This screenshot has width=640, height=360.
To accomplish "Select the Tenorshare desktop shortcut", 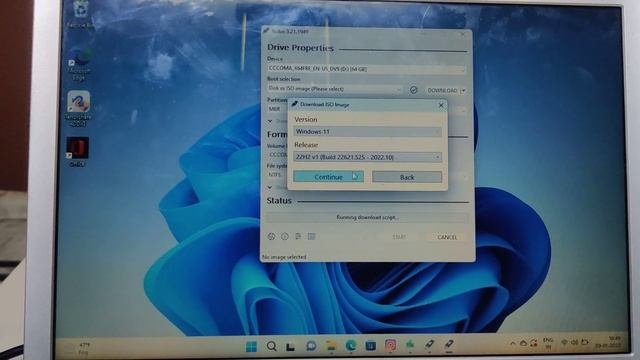I will (x=78, y=109).
